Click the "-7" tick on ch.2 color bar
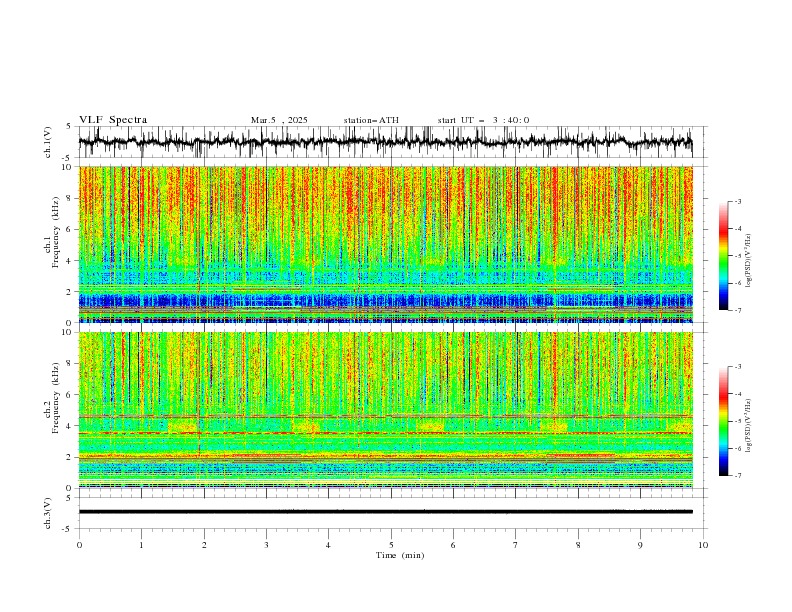 pos(737,475)
